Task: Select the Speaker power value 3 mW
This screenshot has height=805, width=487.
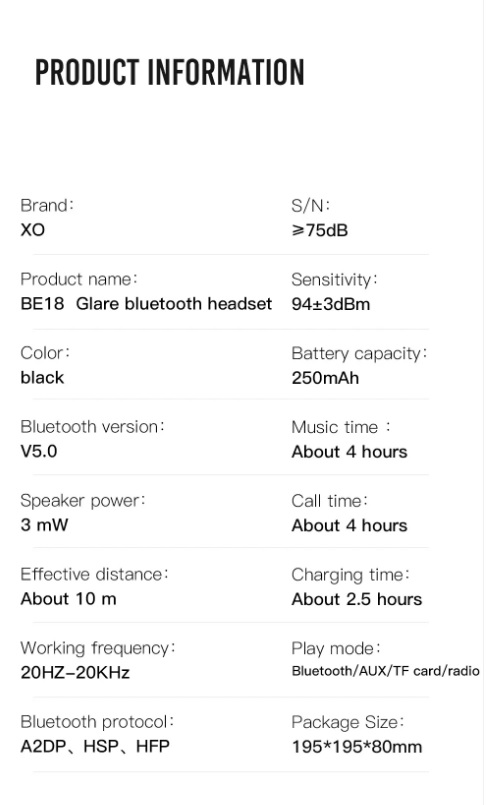Action: pos(44,525)
